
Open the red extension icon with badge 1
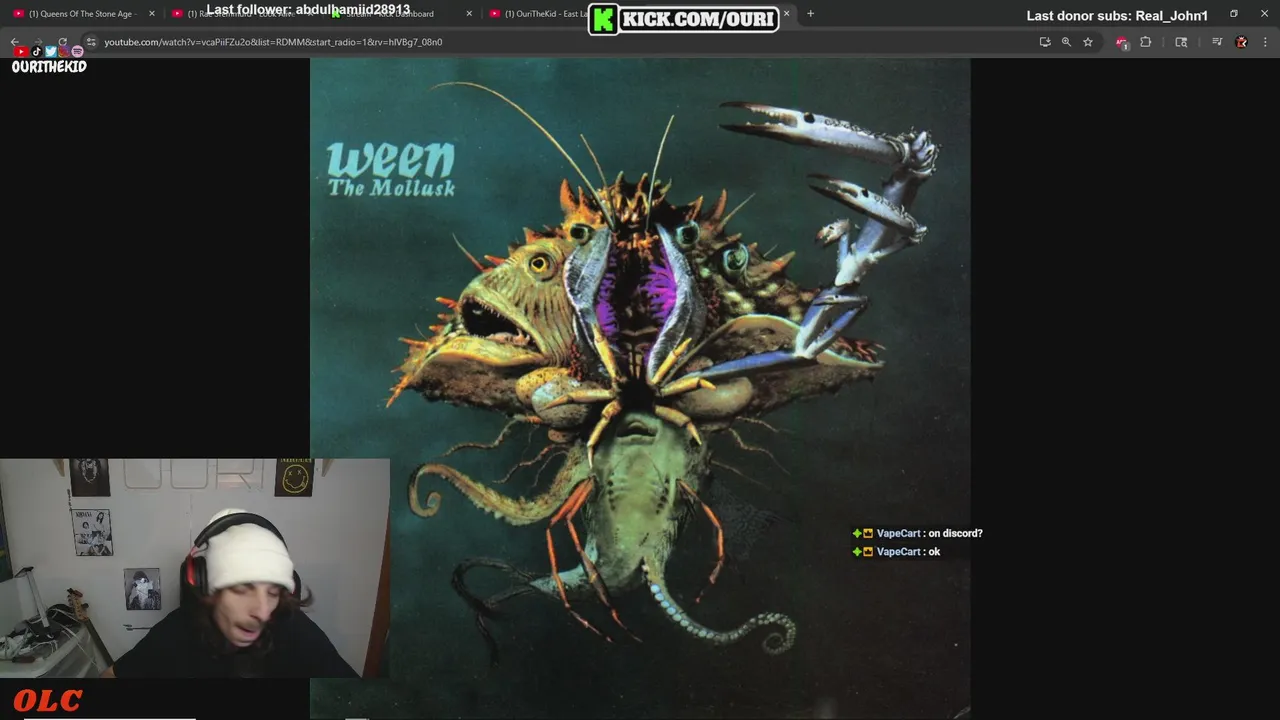[x=1122, y=42]
